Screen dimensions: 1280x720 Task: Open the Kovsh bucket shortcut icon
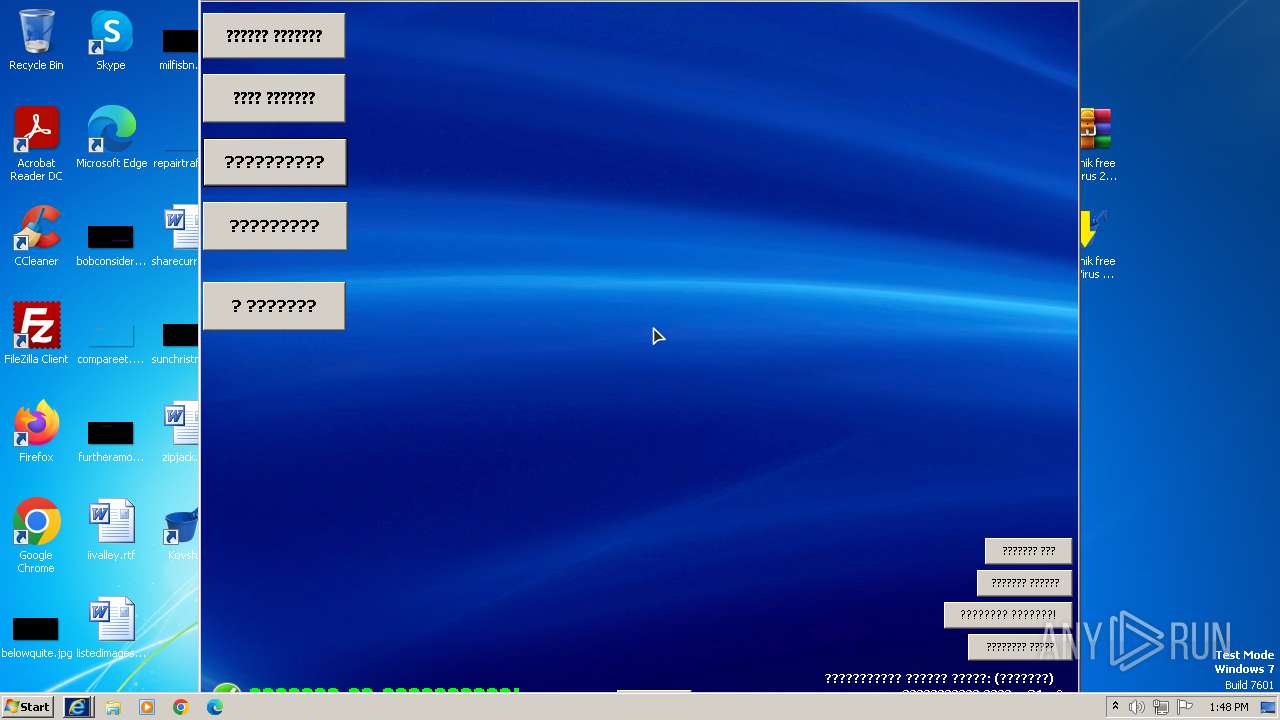(x=182, y=530)
